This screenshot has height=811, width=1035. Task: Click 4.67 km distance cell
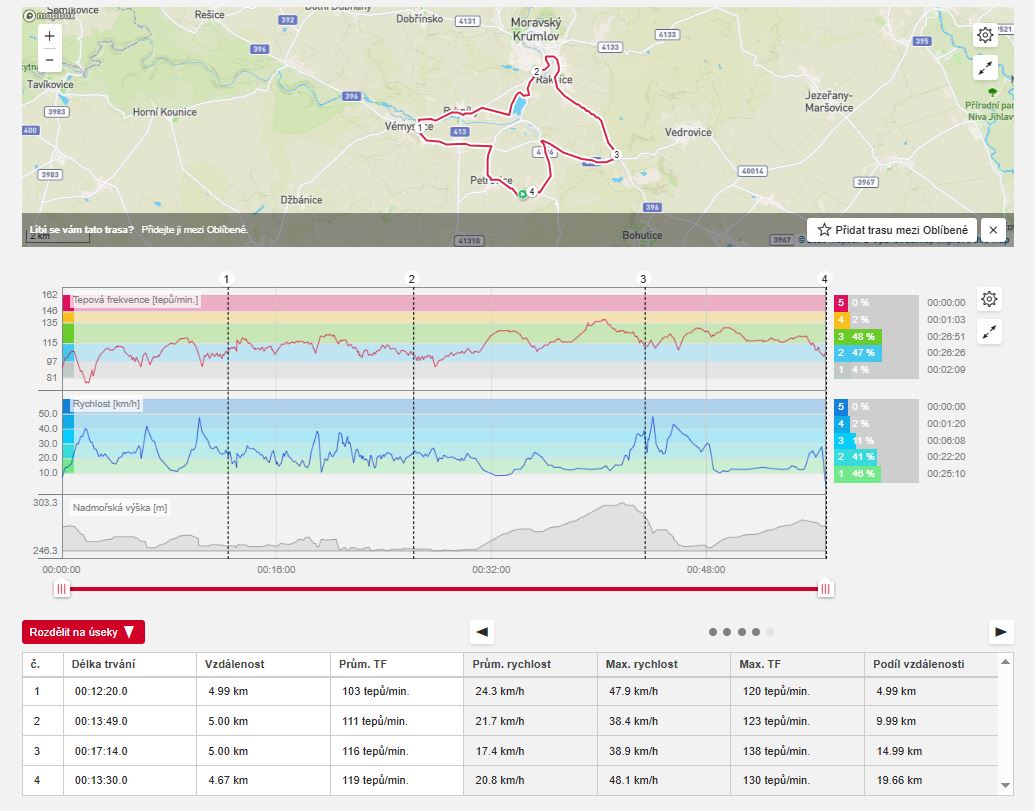pos(263,780)
